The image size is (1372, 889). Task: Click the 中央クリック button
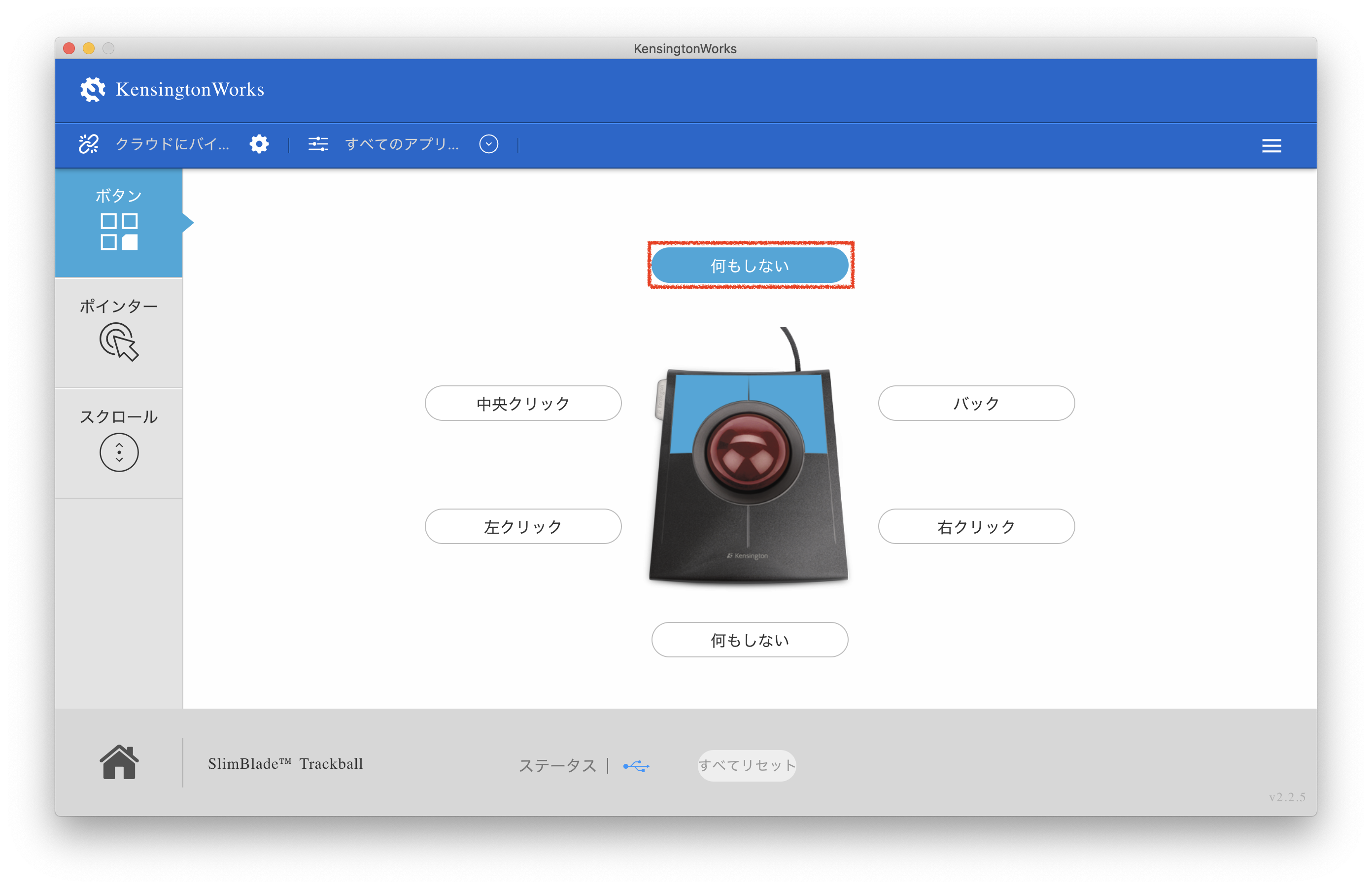tap(523, 404)
